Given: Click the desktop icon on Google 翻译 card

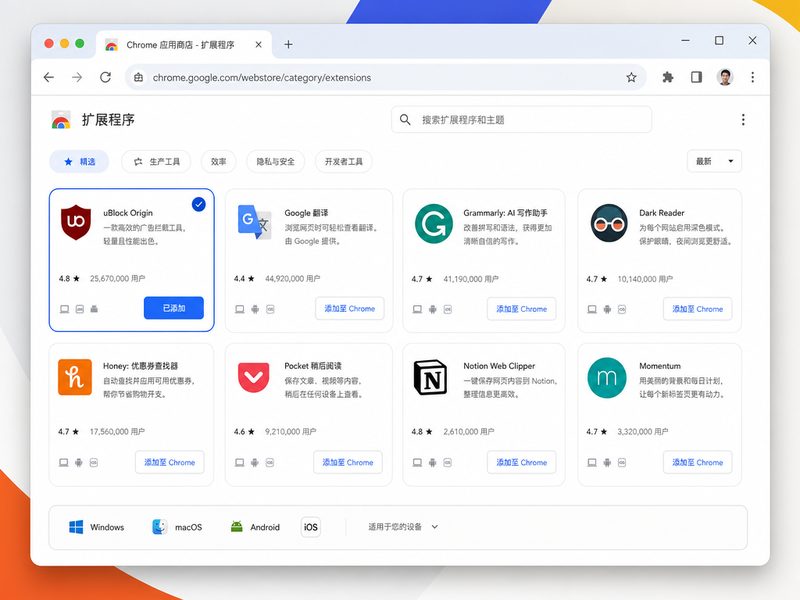Looking at the screenshot, I should 240,309.
